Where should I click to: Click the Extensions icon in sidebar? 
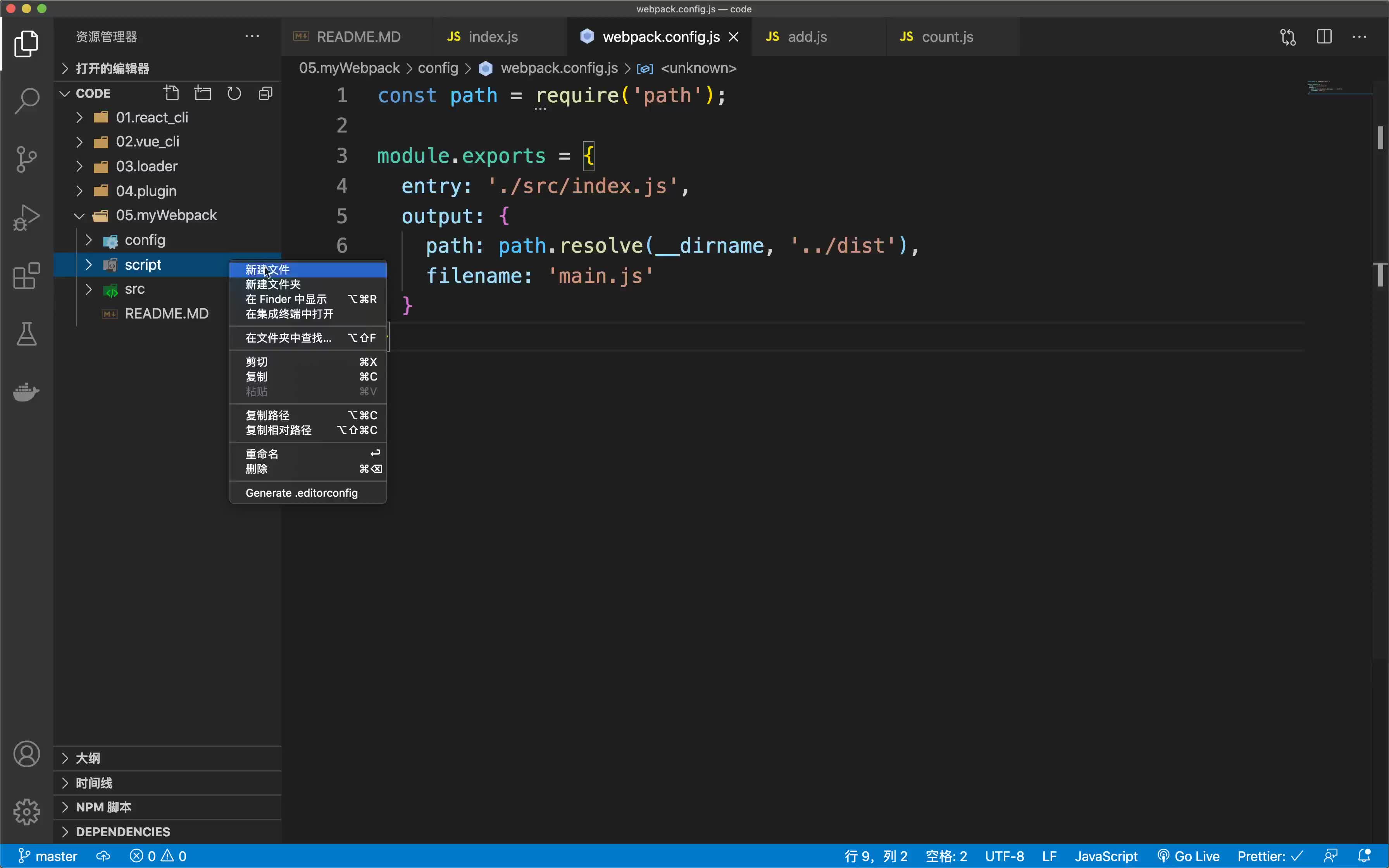tap(27, 275)
